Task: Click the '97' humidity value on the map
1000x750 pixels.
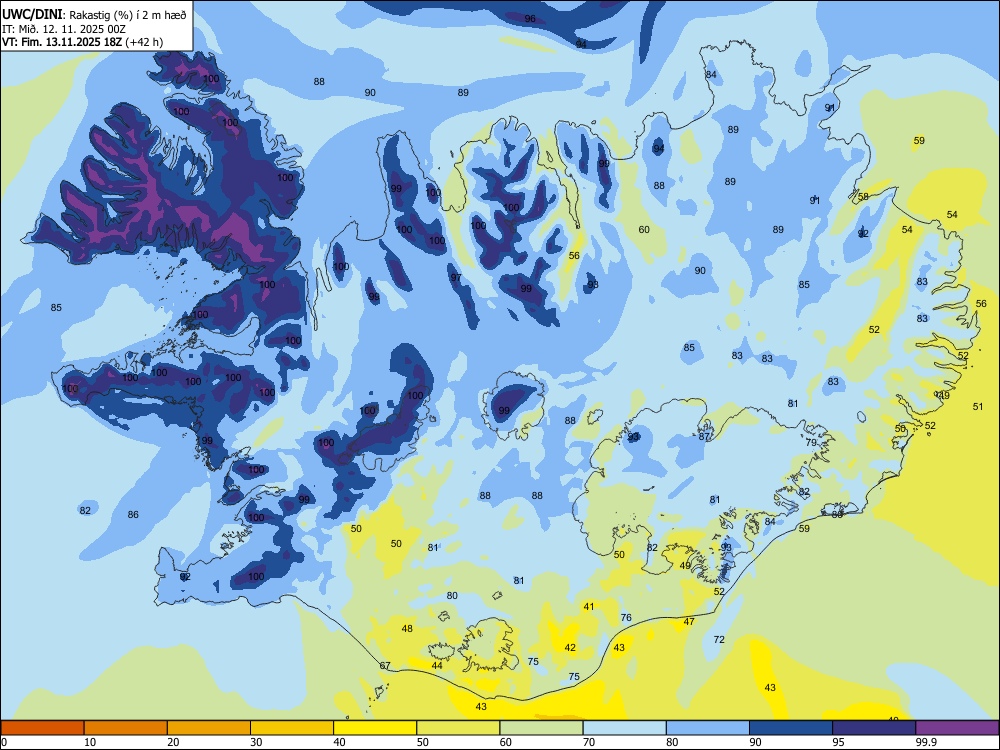Action: pyautogui.click(x=456, y=277)
